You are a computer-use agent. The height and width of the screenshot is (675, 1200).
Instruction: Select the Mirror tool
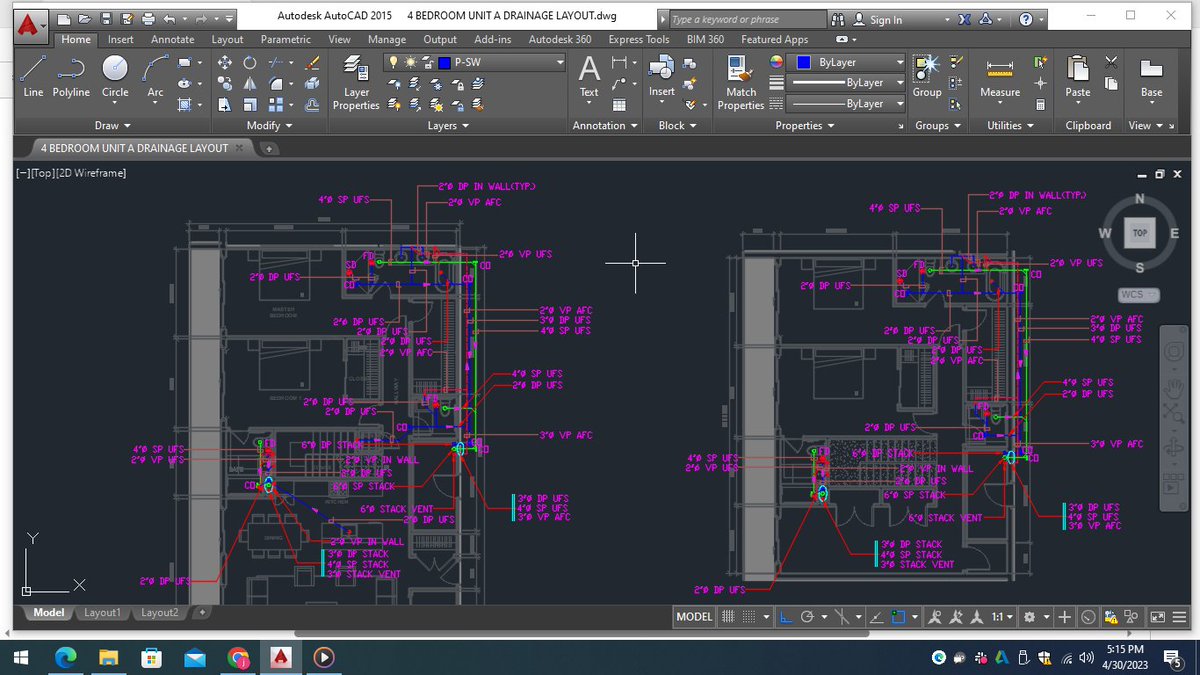250,83
